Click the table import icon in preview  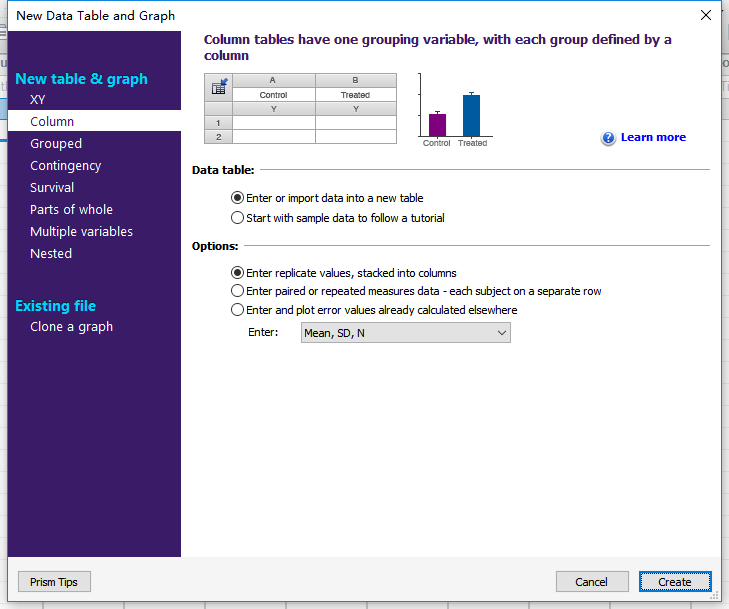click(x=219, y=87)
